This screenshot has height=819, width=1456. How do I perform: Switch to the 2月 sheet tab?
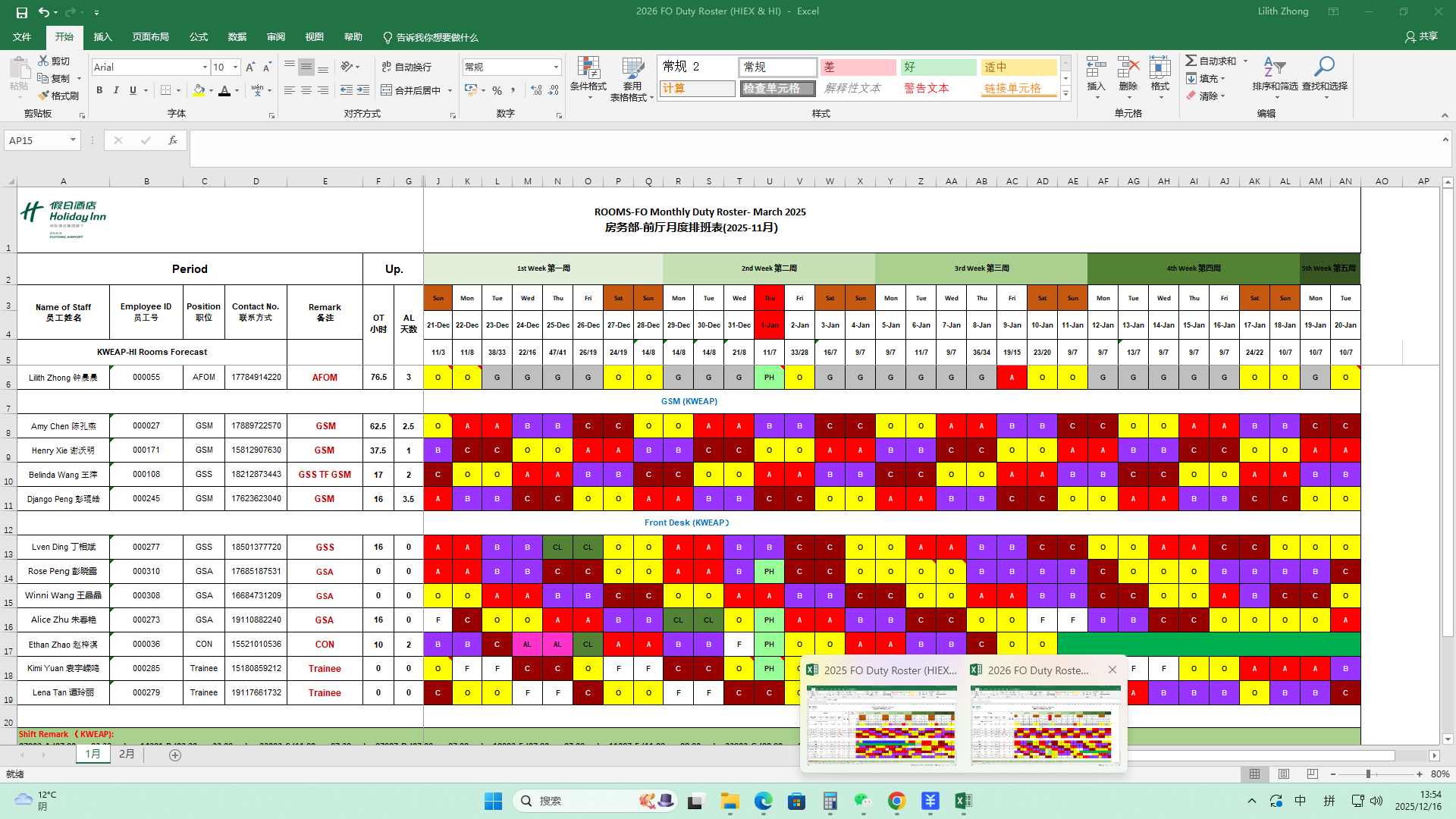coord(127,754)
